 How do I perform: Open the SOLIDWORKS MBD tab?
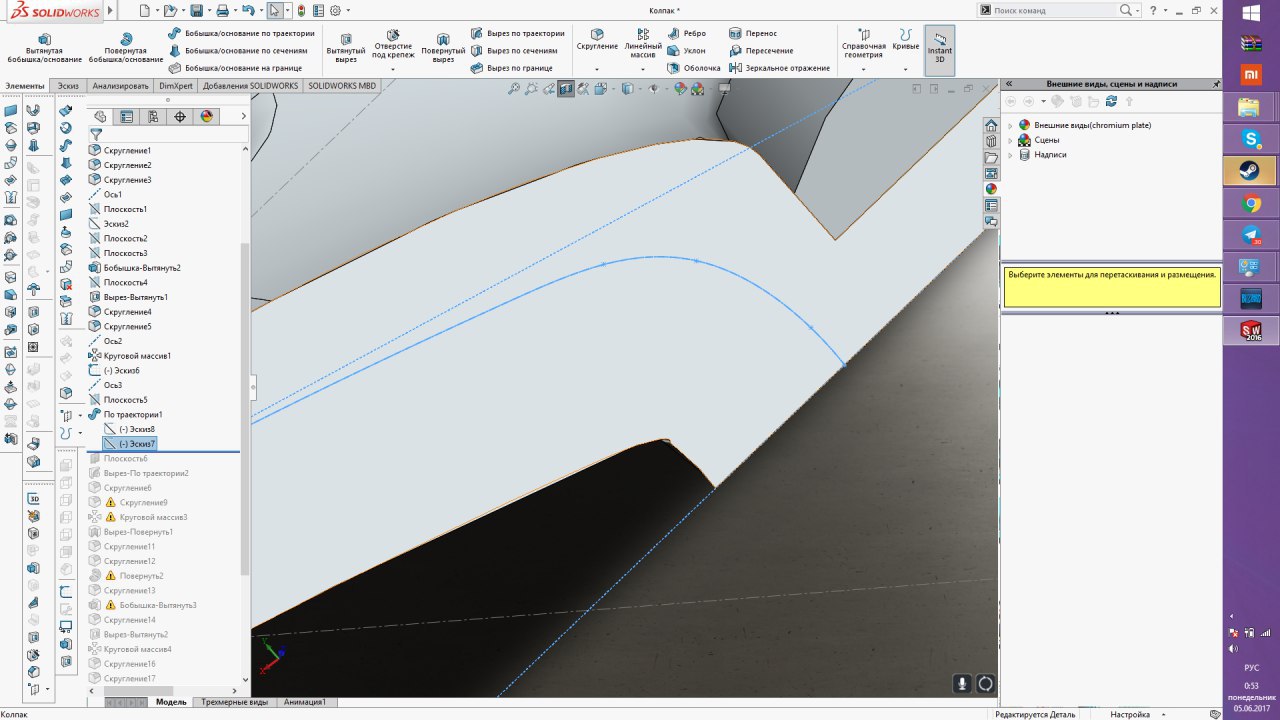click(x=342, y=86)
